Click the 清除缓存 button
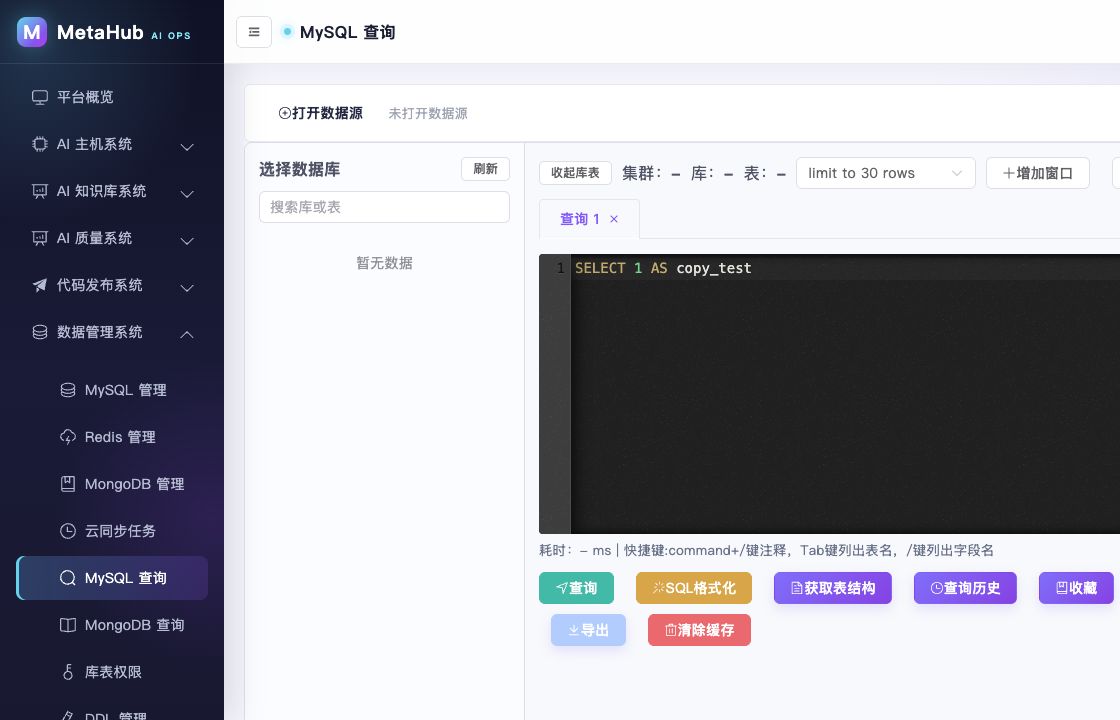Screen dimensions: 1120x720 (699, 630)
